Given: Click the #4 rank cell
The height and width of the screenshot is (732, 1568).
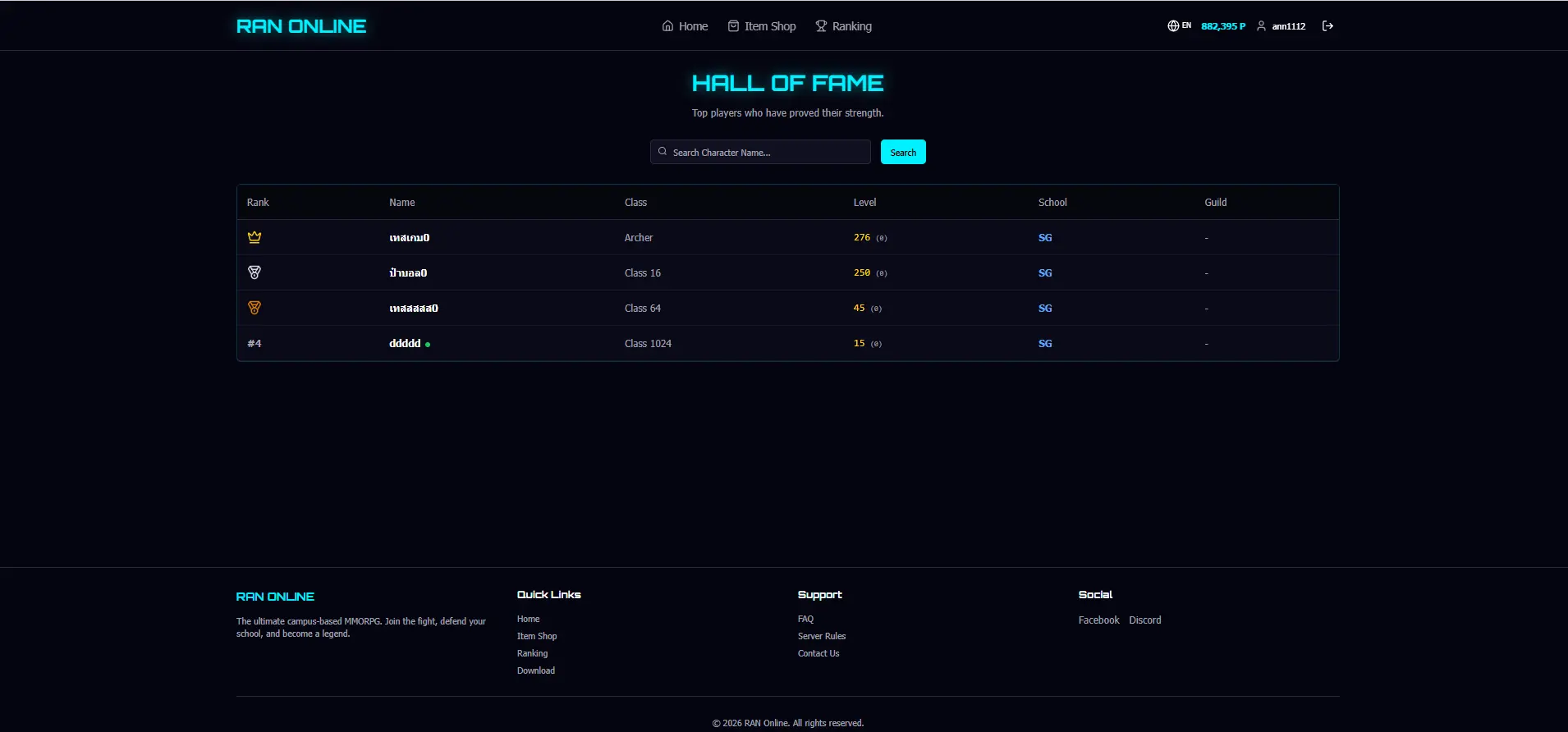Looking at the screenshot, I should (x=254, y=344).
